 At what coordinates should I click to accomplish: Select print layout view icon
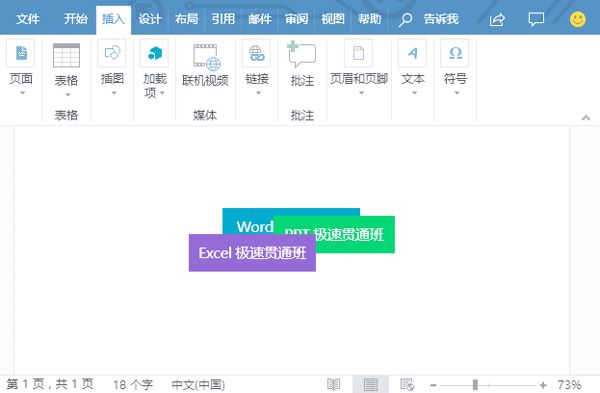pos(370,384)
